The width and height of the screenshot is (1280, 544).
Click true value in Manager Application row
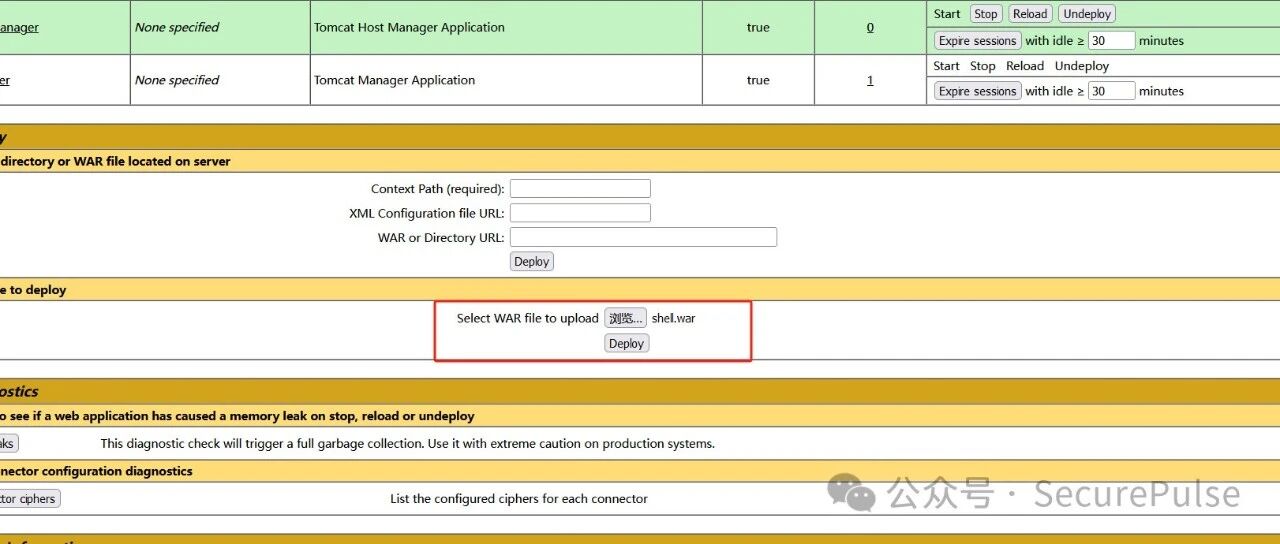(758, 80)
